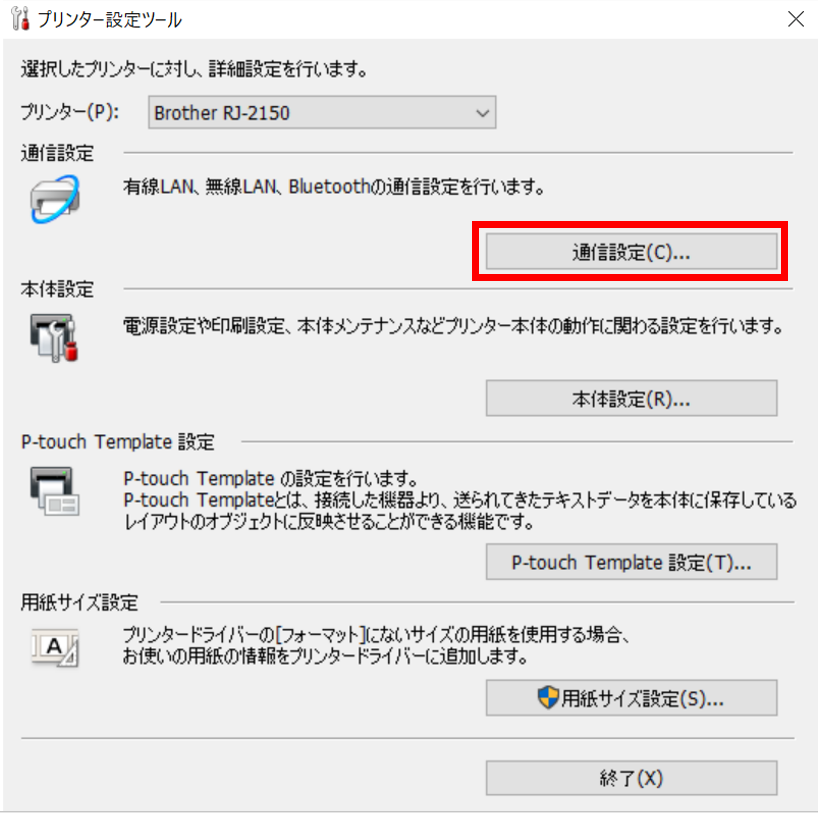
Task: Click the communication settings printer icon
Action: click(x=55, y=199)
